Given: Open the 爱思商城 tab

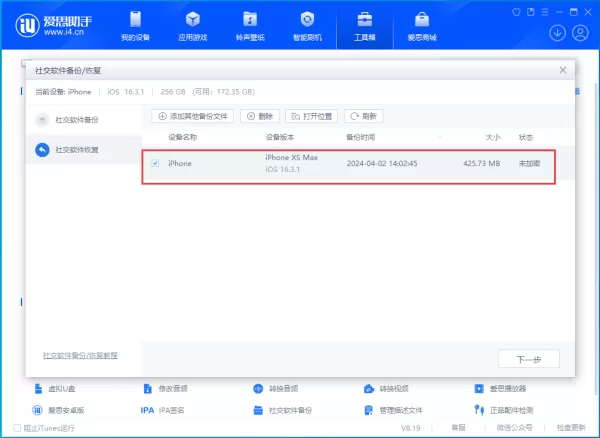Looking at the screenshot, I should (422, 26).
